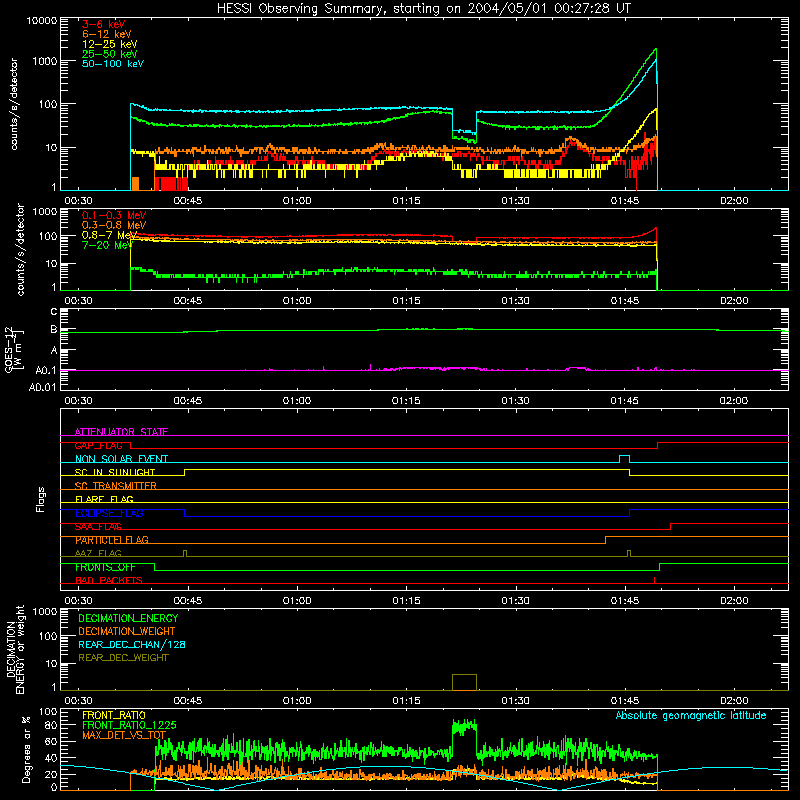This screenshot has height=800, width=800.
Task: Click the DECIMATION_WEIGHT legend label
Action: point(127,631)
